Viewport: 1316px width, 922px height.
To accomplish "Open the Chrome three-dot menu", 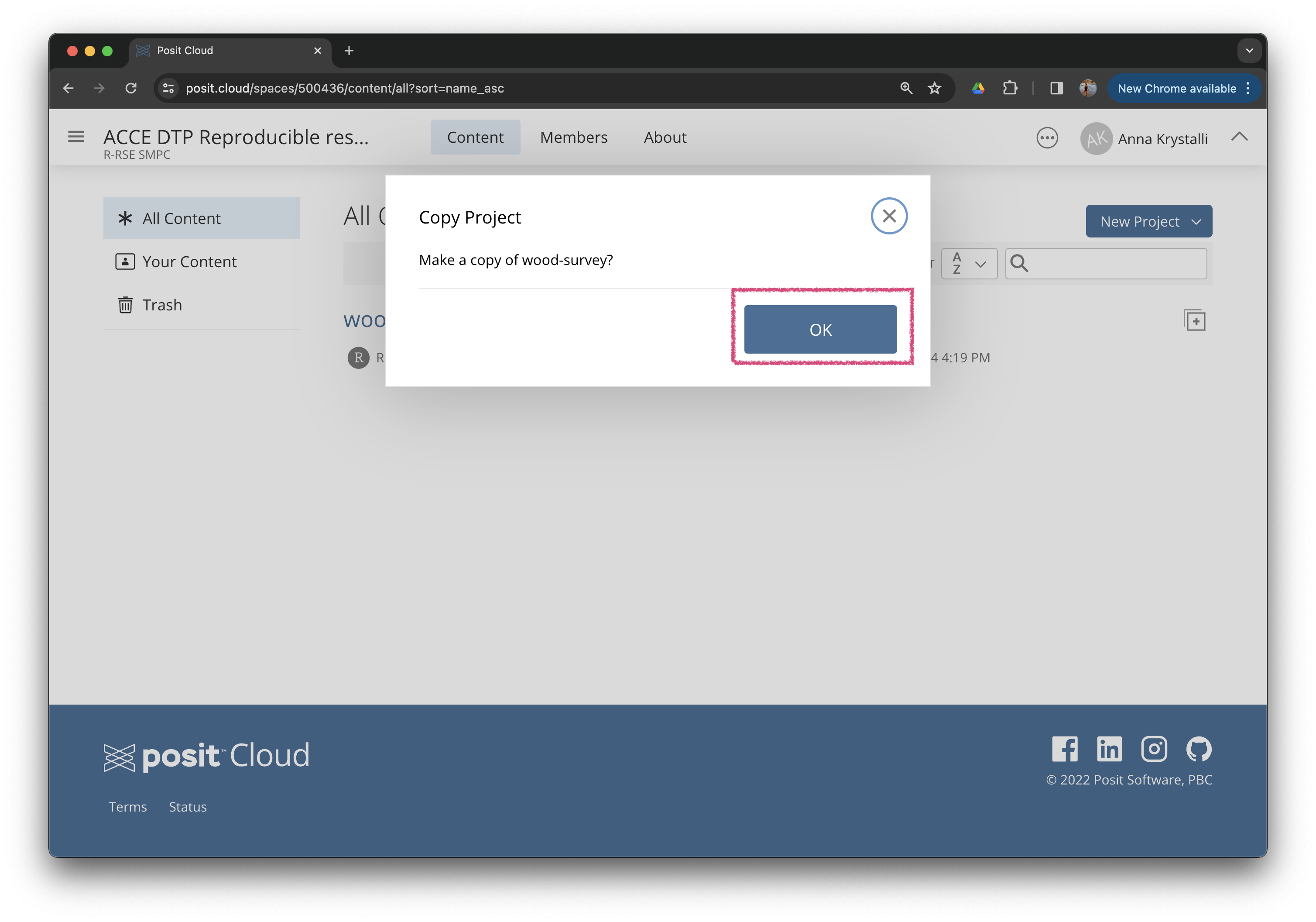I will 1248,88.
